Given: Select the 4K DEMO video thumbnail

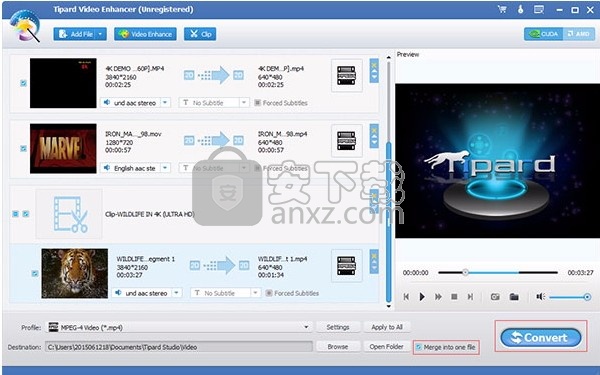Looking at the screenshot, I should tap(63, 83).
